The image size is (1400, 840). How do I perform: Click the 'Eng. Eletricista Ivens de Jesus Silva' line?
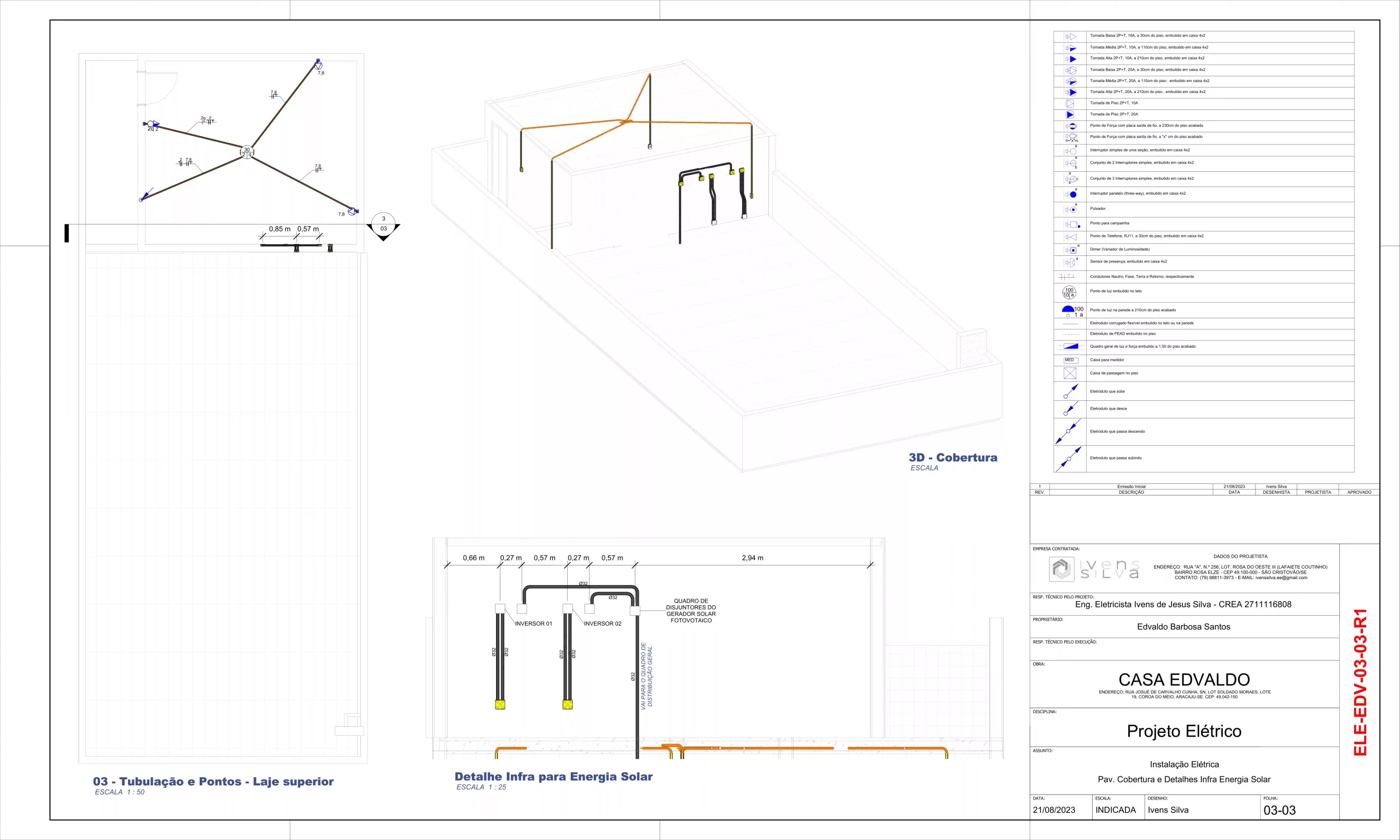(1183, 604)
